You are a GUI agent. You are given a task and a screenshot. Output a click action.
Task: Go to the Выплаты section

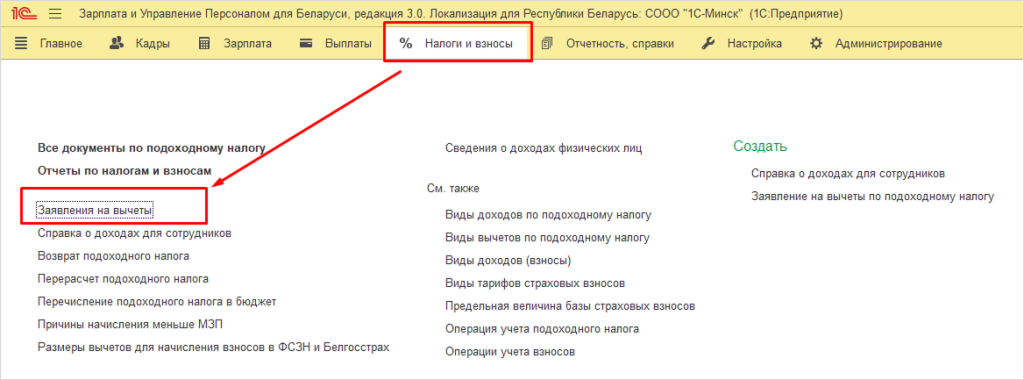coord(348,44)
